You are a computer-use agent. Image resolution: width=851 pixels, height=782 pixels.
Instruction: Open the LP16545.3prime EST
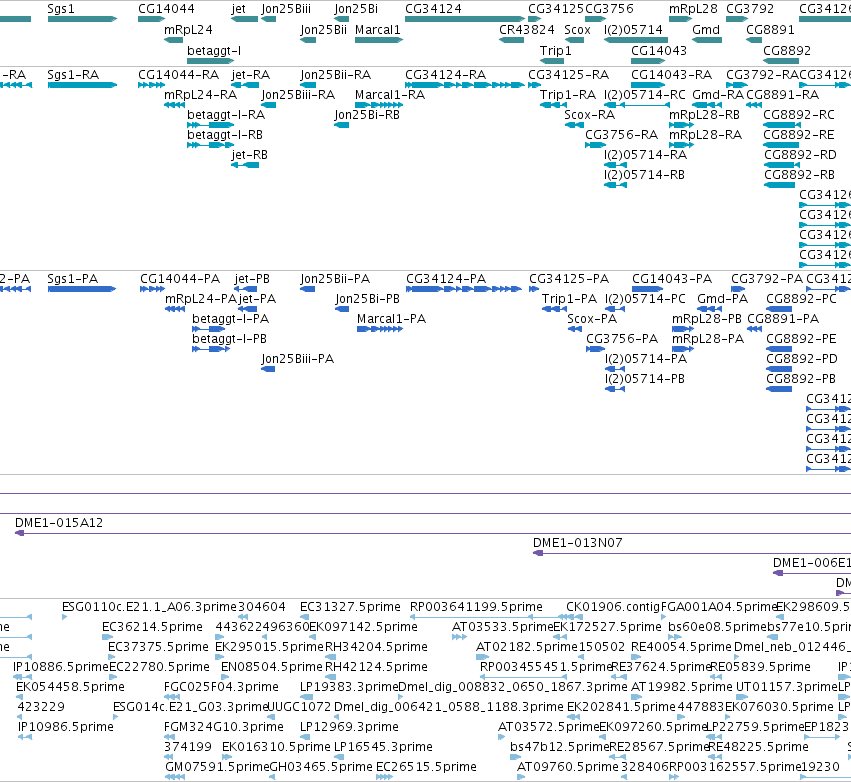click(x=339, y=756)
